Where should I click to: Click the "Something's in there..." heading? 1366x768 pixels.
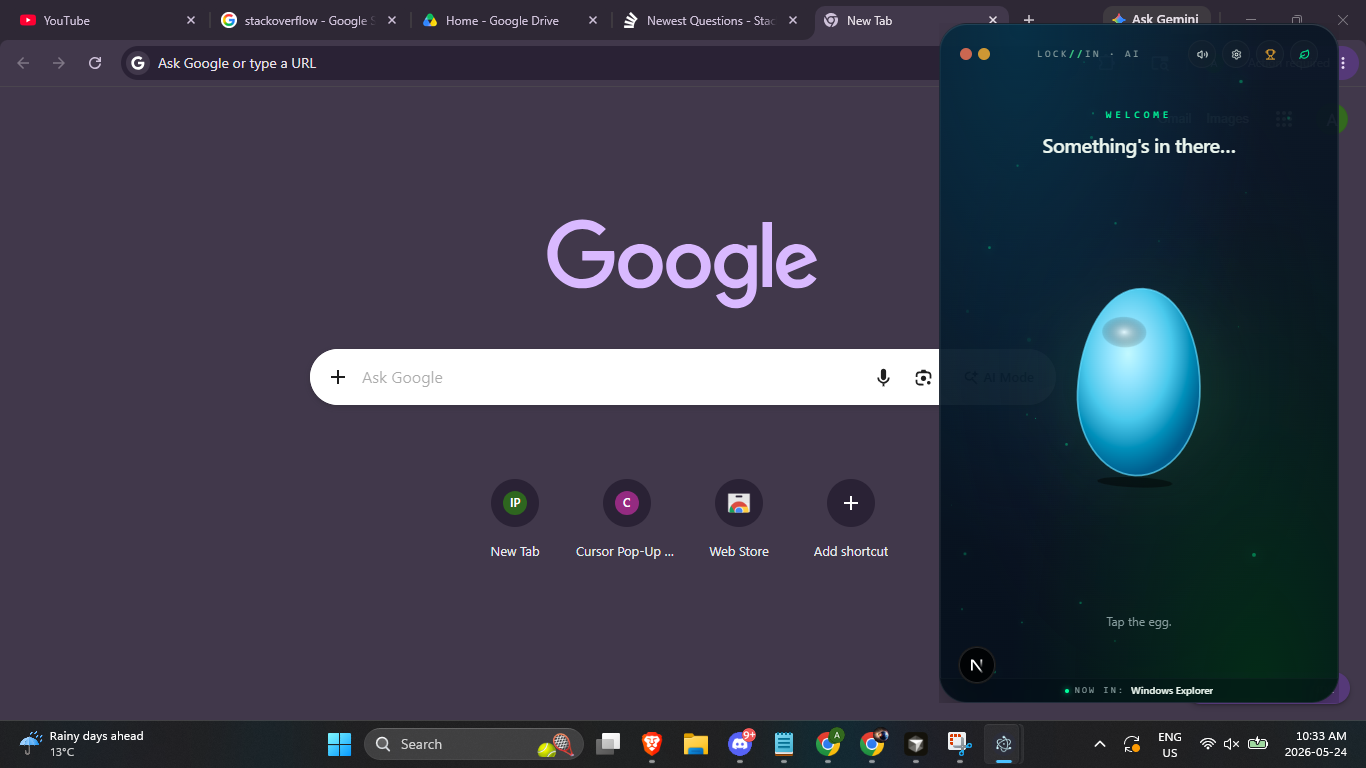pyautogui.click(x=1139, y=146)
